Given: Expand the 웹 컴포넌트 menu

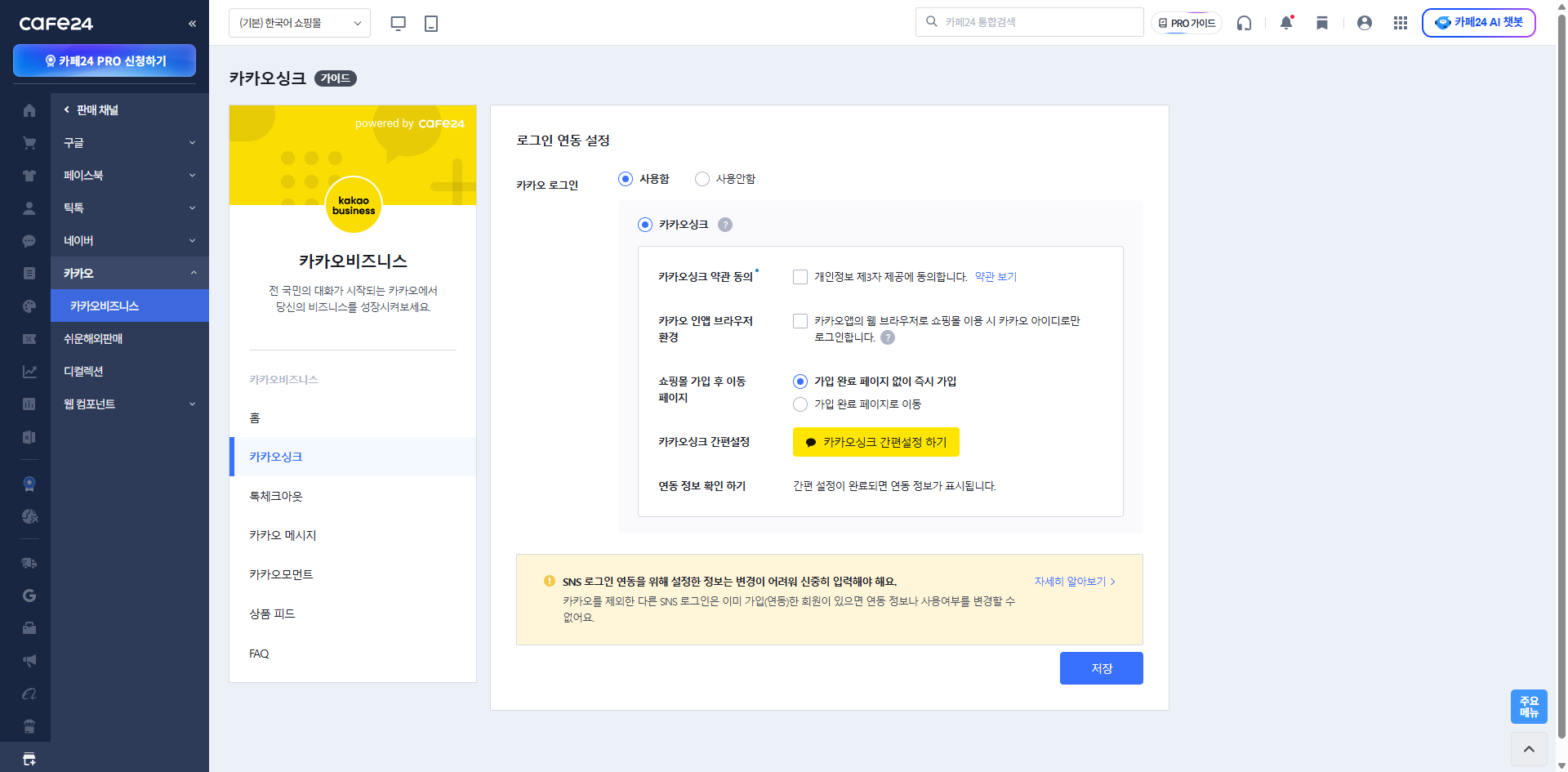Looking at the screenshot, I should click(130, 404).
